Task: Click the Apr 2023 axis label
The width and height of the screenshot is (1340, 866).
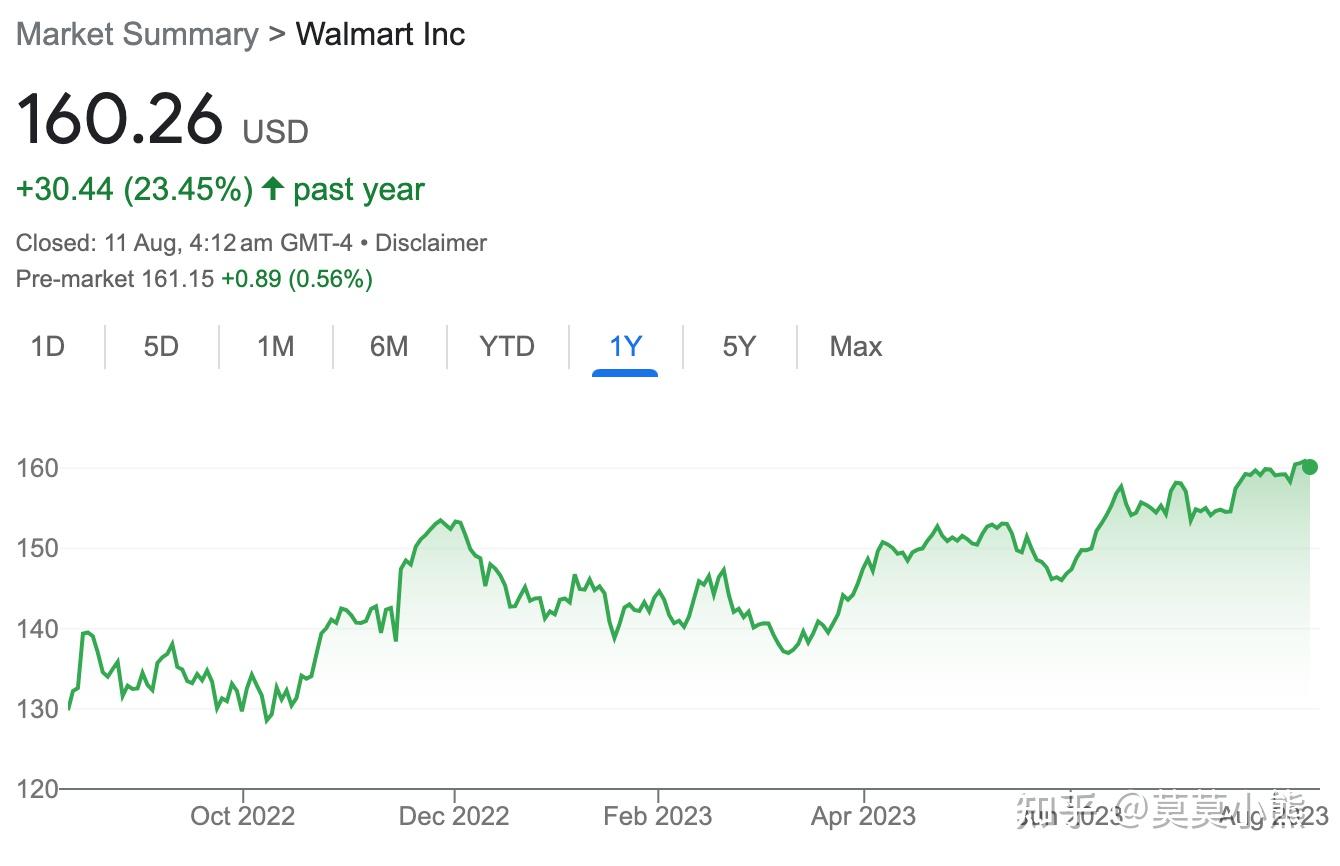Action: (863, 816)
